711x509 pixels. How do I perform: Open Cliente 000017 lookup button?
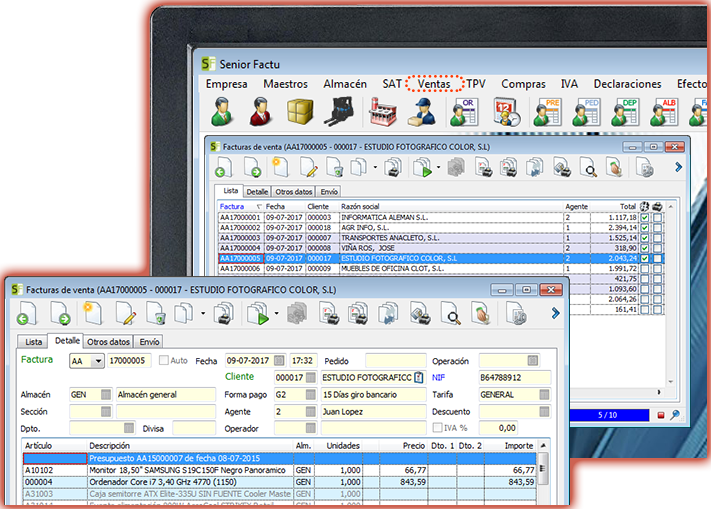(x=311, y=377)
